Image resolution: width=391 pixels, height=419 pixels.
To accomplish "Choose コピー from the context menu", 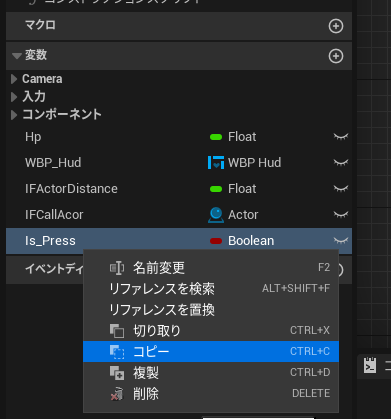I will point(211,351).
